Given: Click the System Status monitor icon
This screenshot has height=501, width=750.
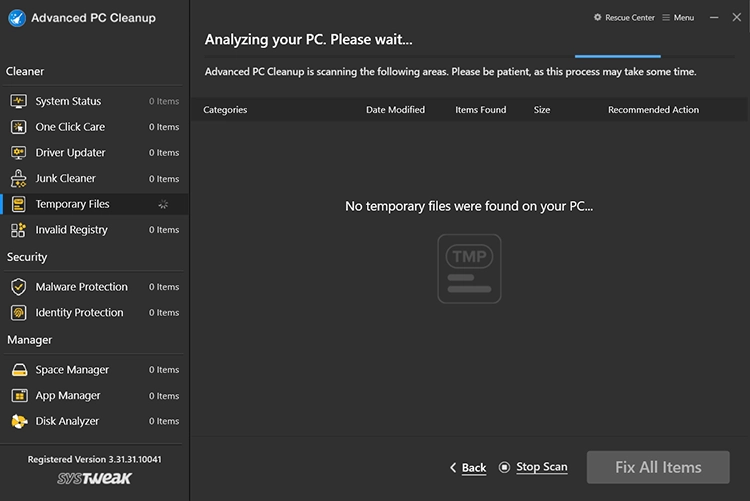Looking at the screenshot, I should coord(18,101).
